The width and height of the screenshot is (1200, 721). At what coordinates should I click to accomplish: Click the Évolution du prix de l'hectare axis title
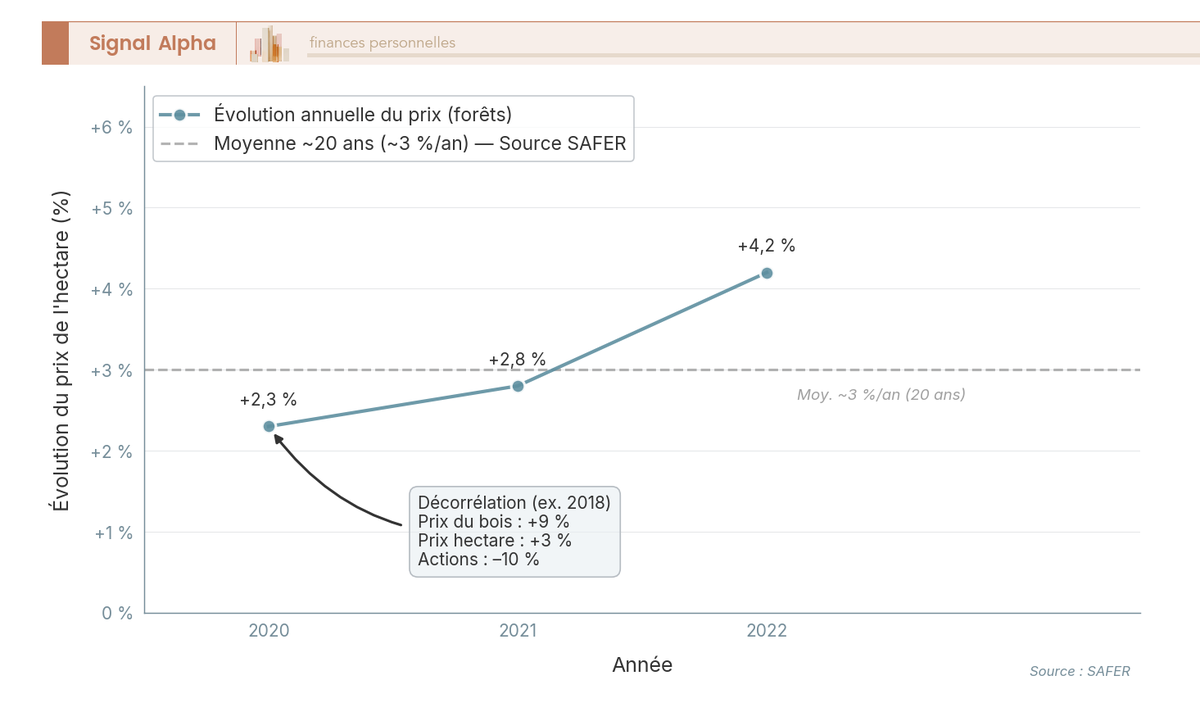pos(62,351)
